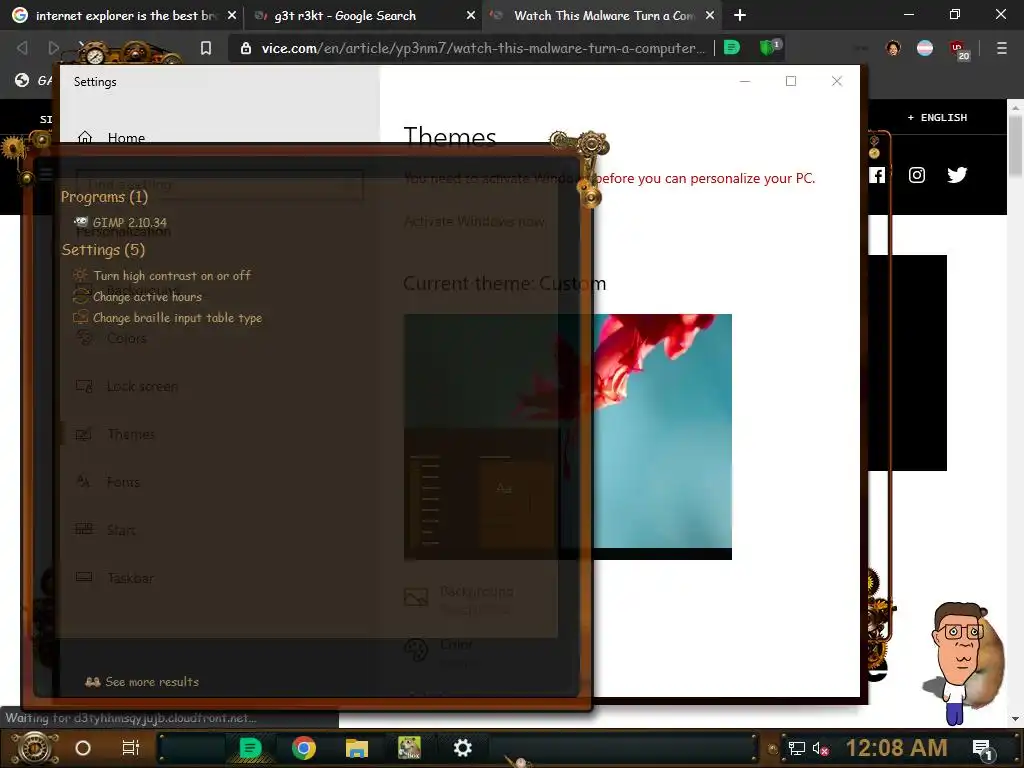This screenshot has width=1024, height=768.
Task: Open Change braille input table type result
Action: (168, 318)
